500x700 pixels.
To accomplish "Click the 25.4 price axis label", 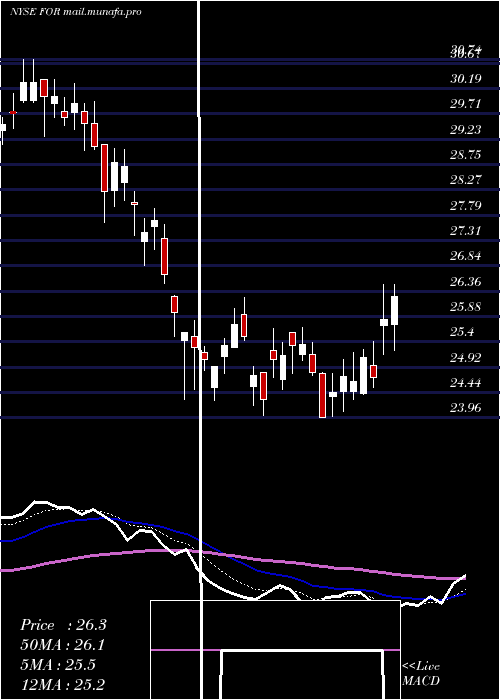I will click(462, 332).
